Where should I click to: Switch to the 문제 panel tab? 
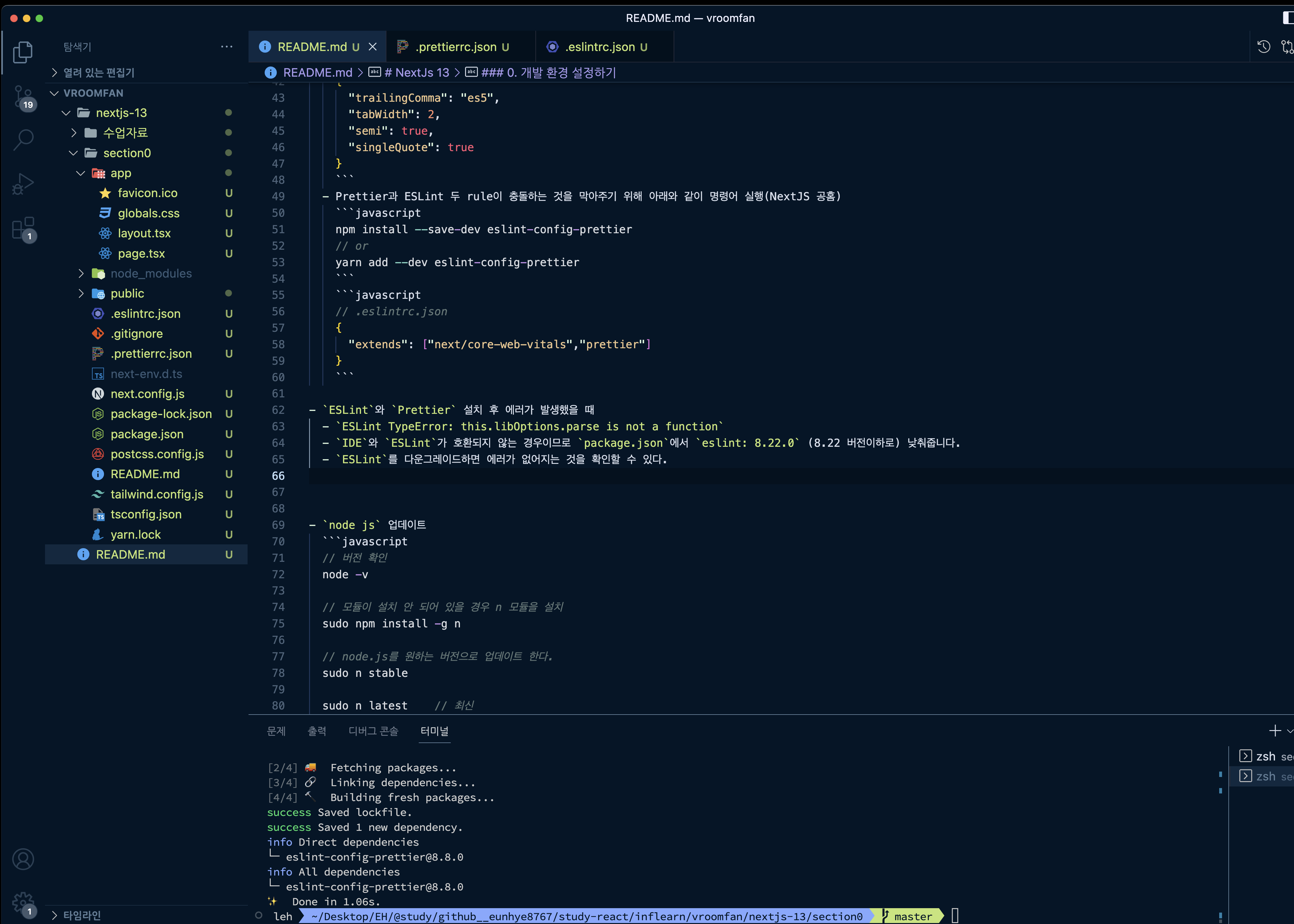(x=276, y=731)
